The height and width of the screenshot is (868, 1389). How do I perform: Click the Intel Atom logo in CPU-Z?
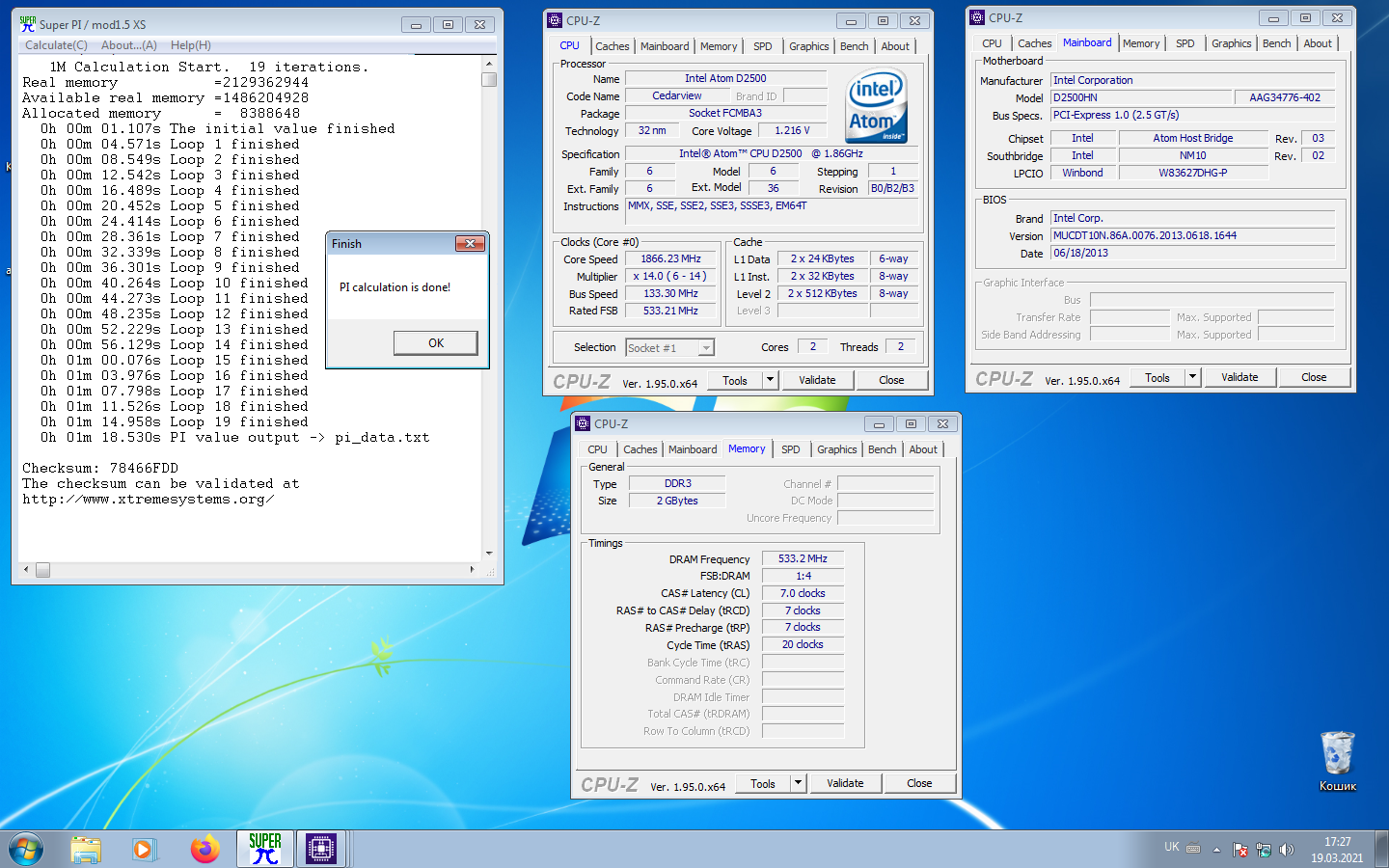point(876,106)
